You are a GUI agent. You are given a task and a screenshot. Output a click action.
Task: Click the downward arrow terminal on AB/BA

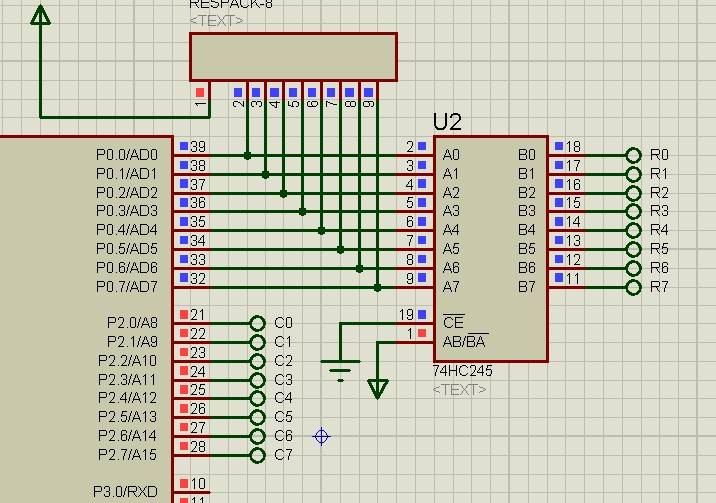tap(378, 389)
